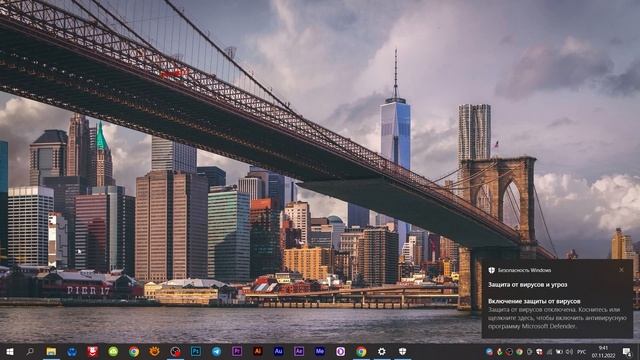The width and height of the screenshot is (640, 360).
Task: Open Telegram from the taskbar
Action: pos(216,351)
